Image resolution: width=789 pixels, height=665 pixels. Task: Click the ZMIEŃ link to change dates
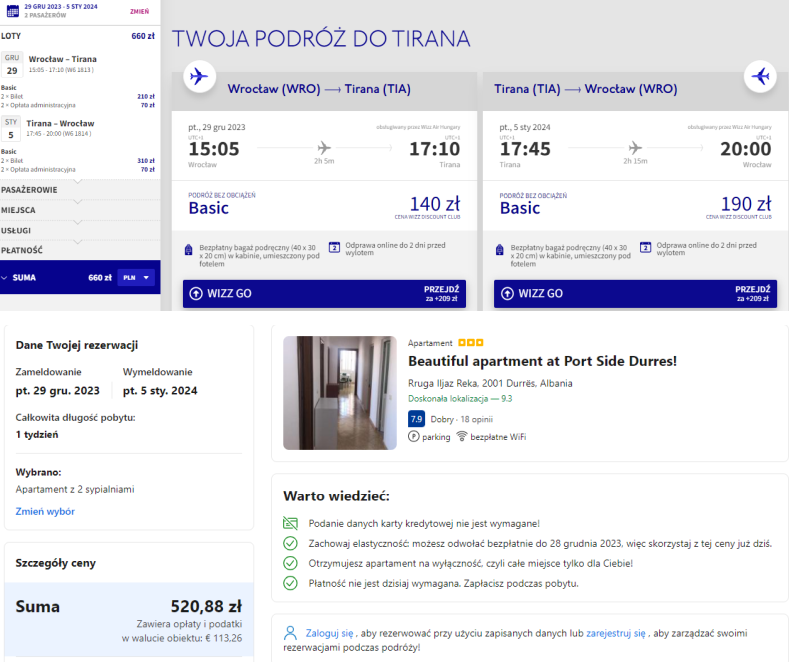point(140,12)
